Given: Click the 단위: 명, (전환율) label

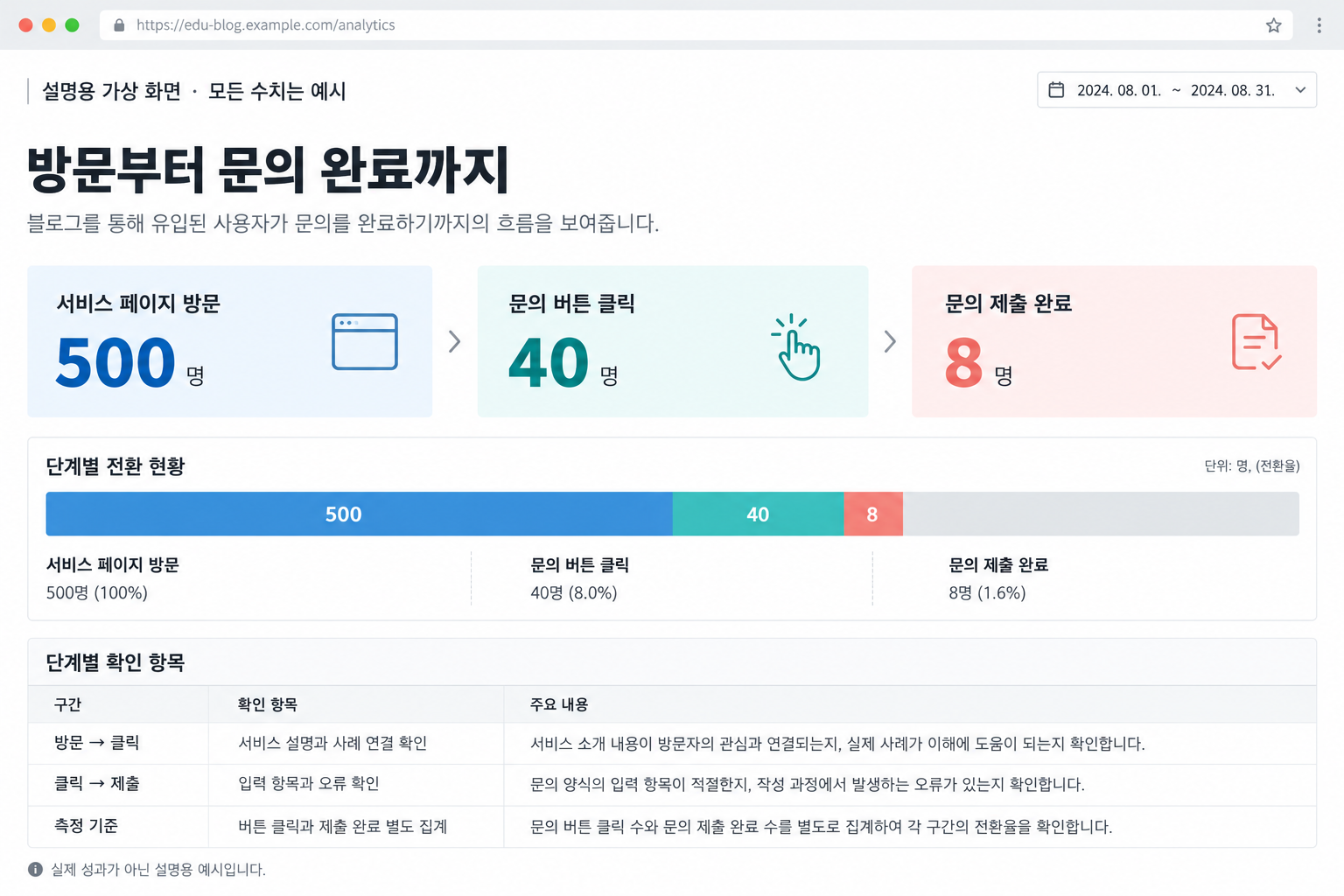Looking at the screenshot, I should 1252,465.
